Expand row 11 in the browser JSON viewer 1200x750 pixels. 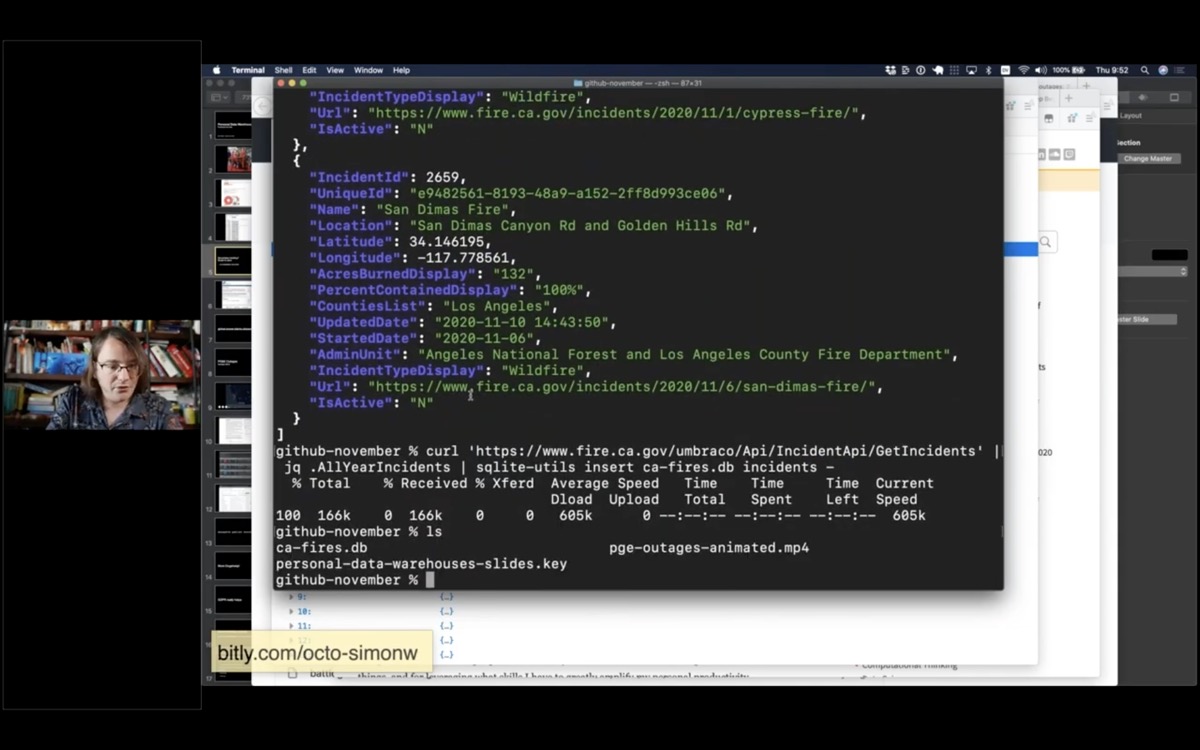coord(292,625)
